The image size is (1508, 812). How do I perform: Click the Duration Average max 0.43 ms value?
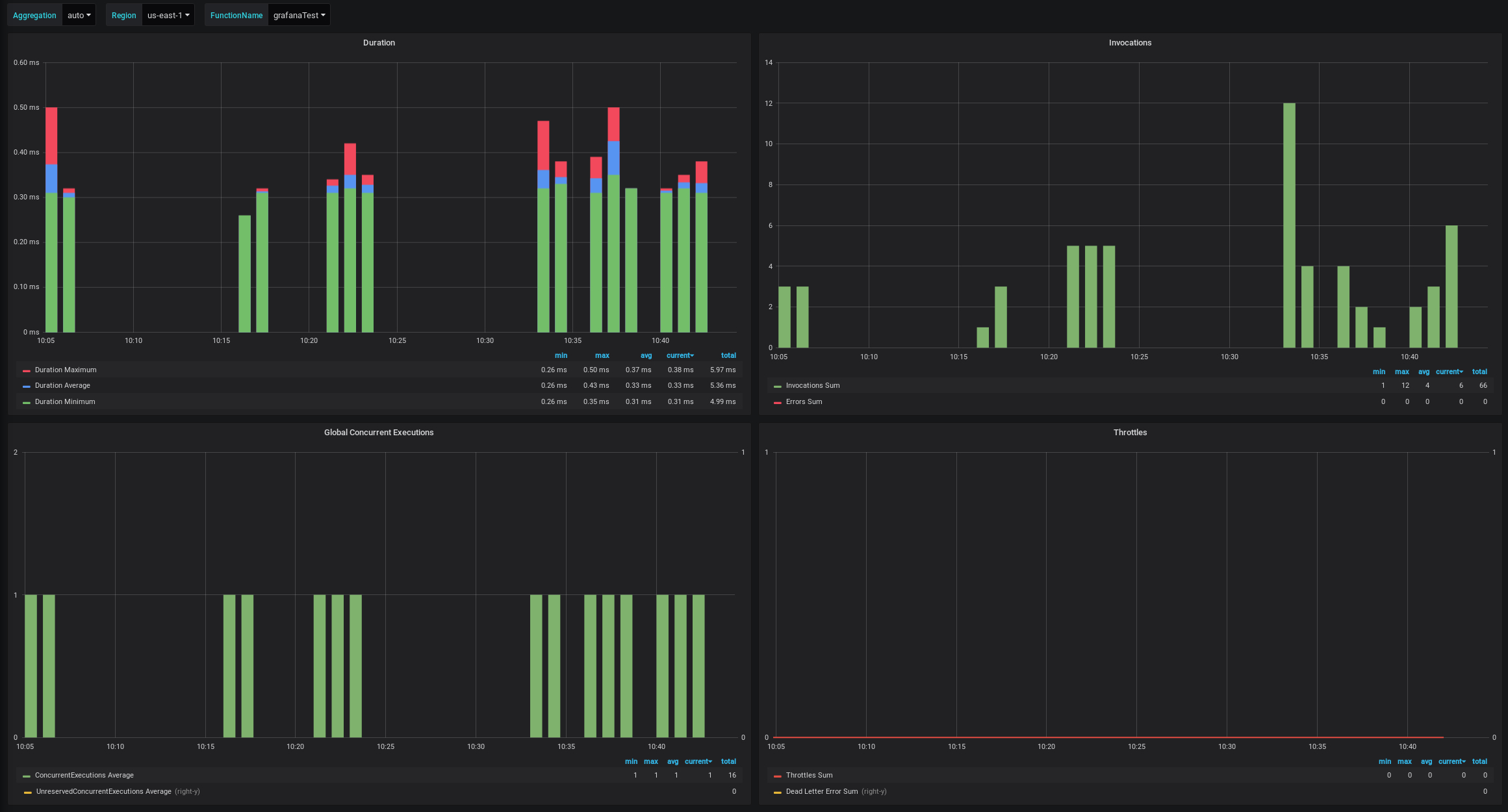point(596,386)
